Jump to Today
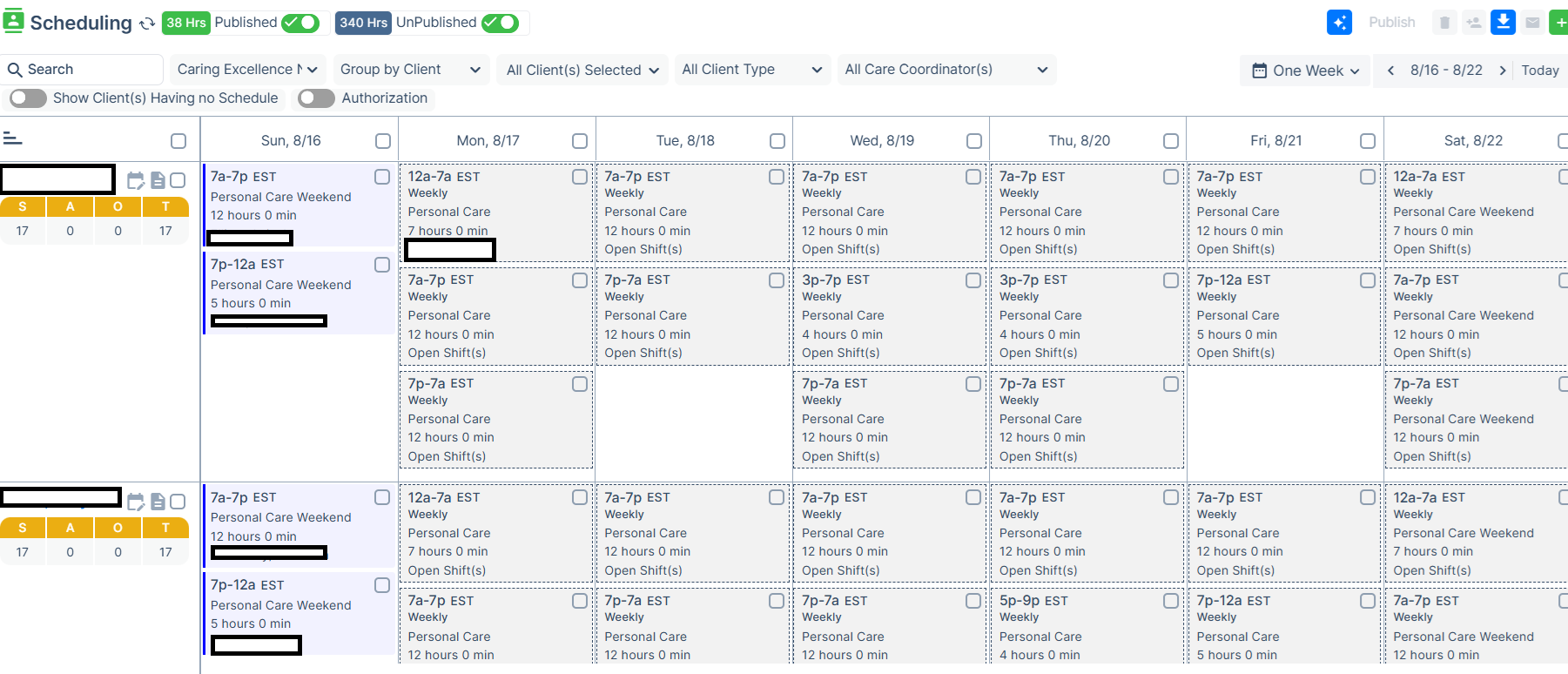The height and width of the screenshot is (674, 1568). click(x=1539, y=71)
